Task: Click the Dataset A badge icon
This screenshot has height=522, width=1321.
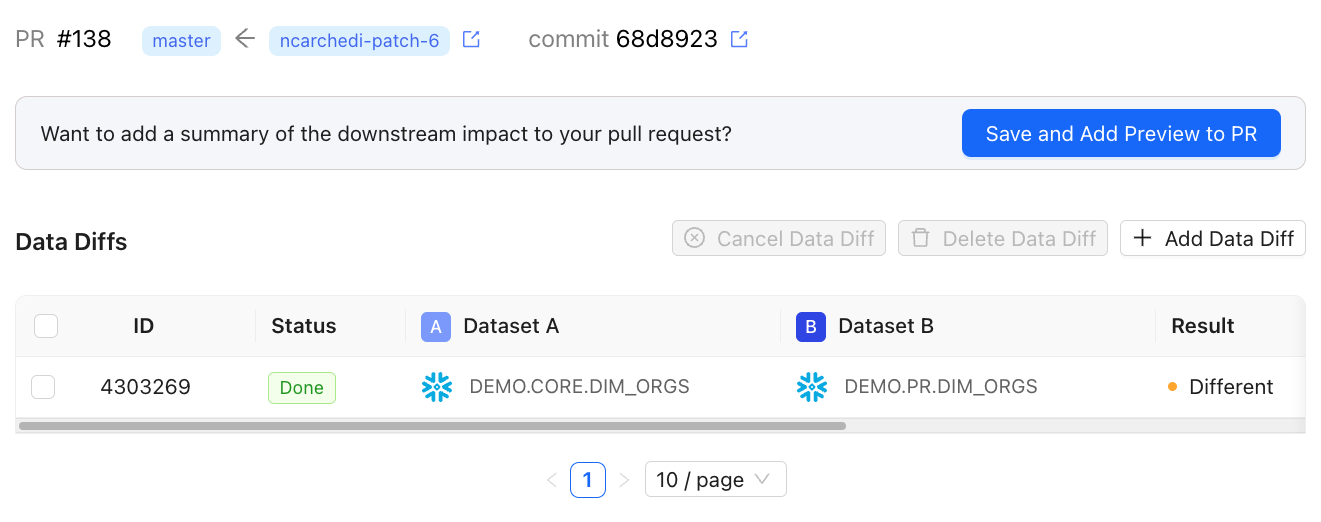Action: tap(436, 327)
